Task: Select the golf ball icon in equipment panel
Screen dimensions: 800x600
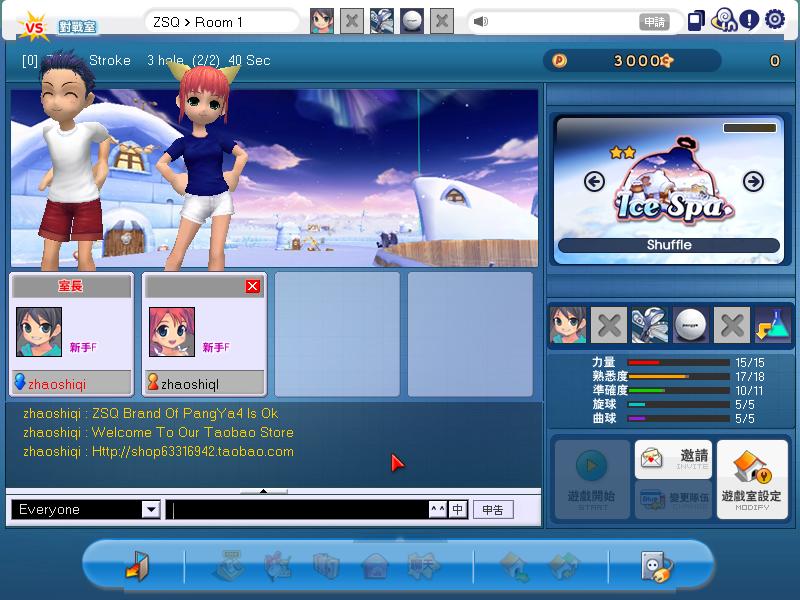Action: point(690,325)
